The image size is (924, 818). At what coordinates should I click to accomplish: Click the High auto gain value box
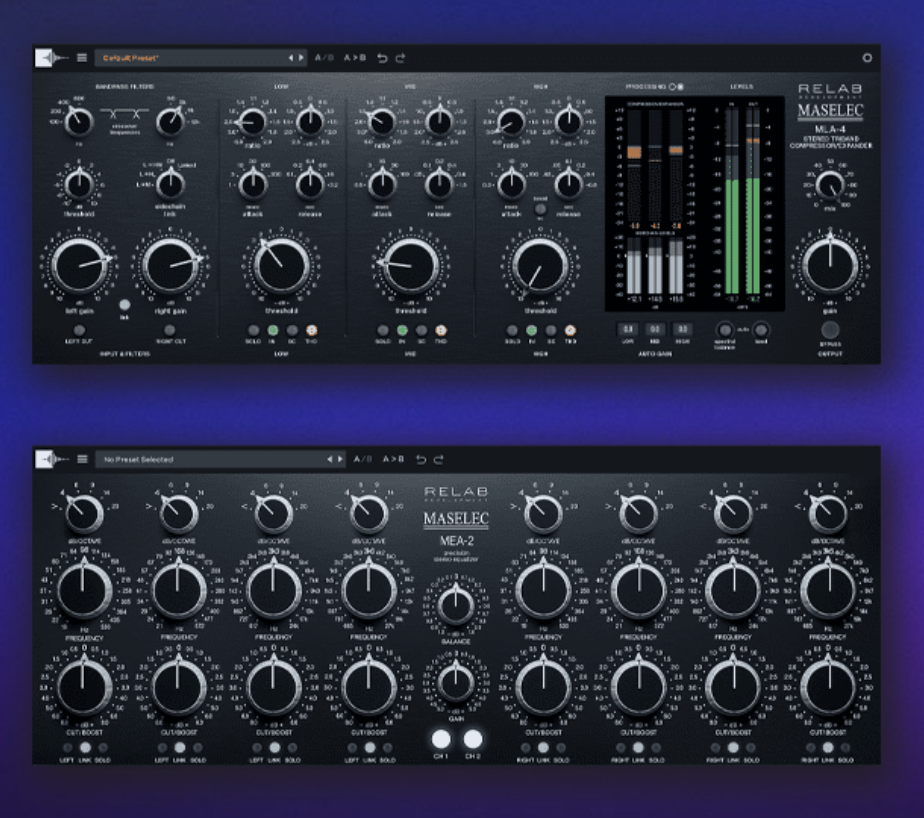pos(682,329)
